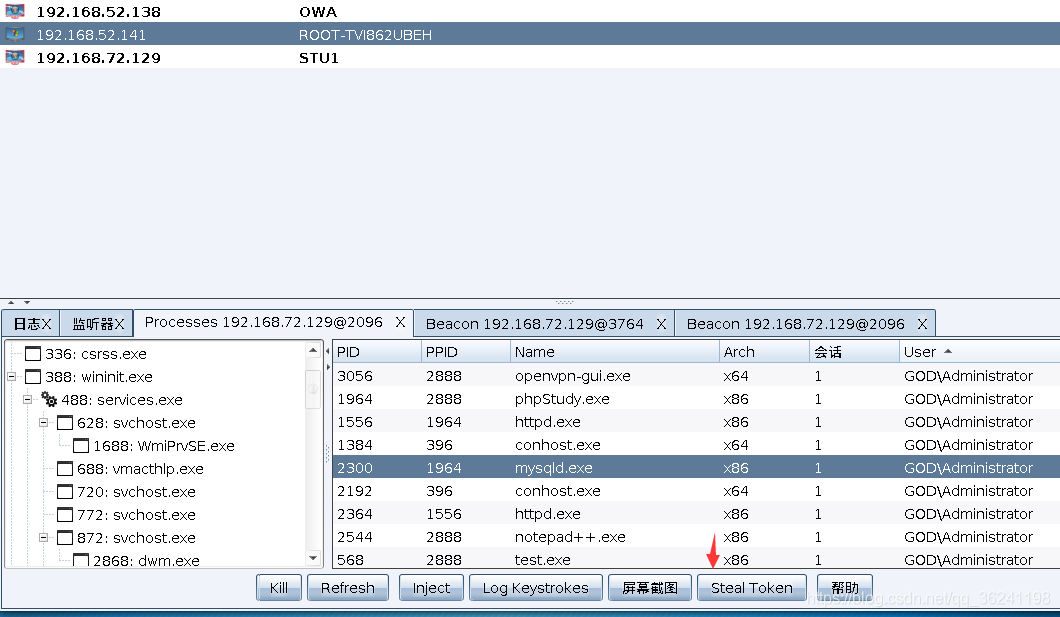Viewport: 1060px width, 617px height.
Task: Select the mysqld.exe process row
Action: click(696, 468)
